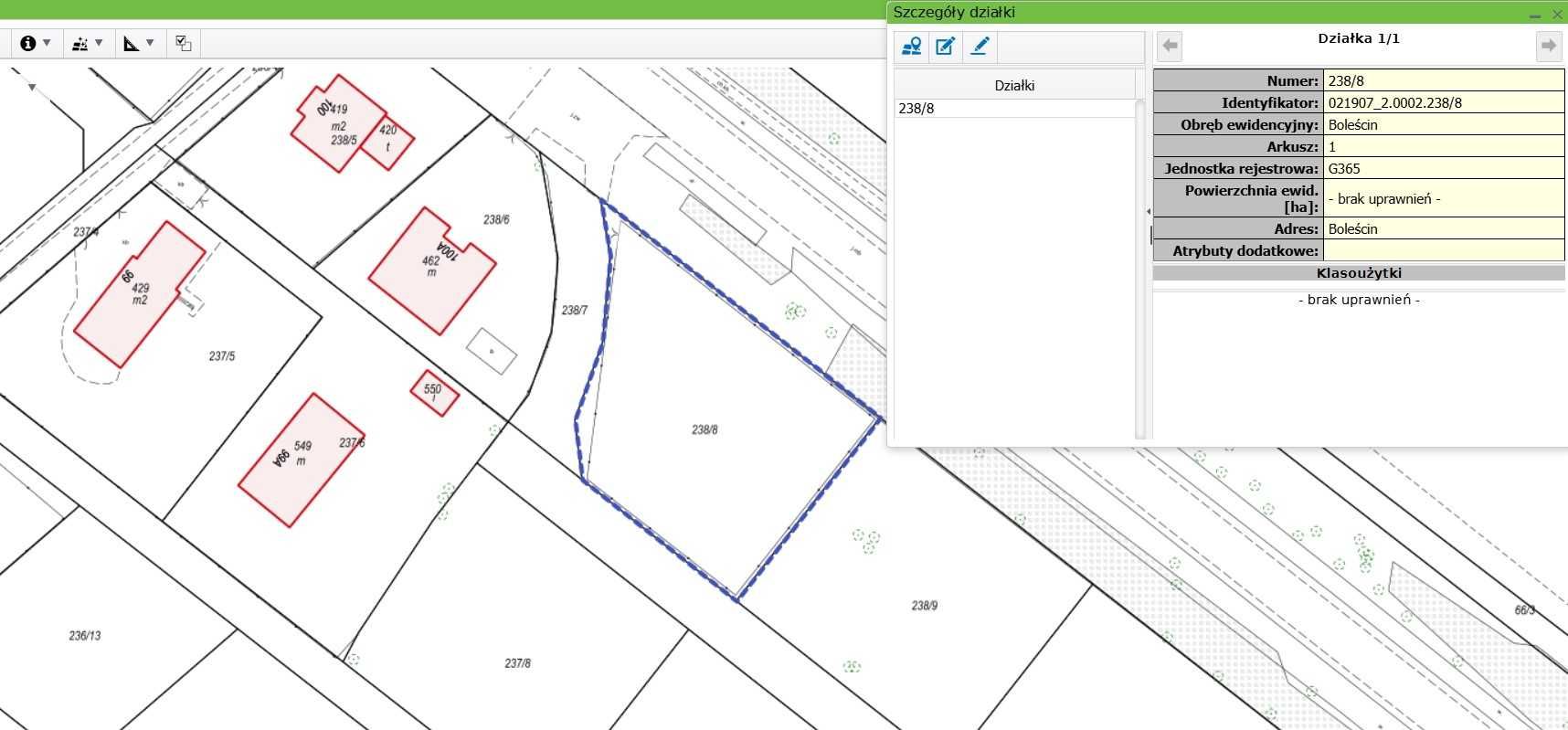The height and width of the screenshot is (730, 1568).
Task: Collapse the list pane using splitter arrow
Action: click(x=1149, y=211)
